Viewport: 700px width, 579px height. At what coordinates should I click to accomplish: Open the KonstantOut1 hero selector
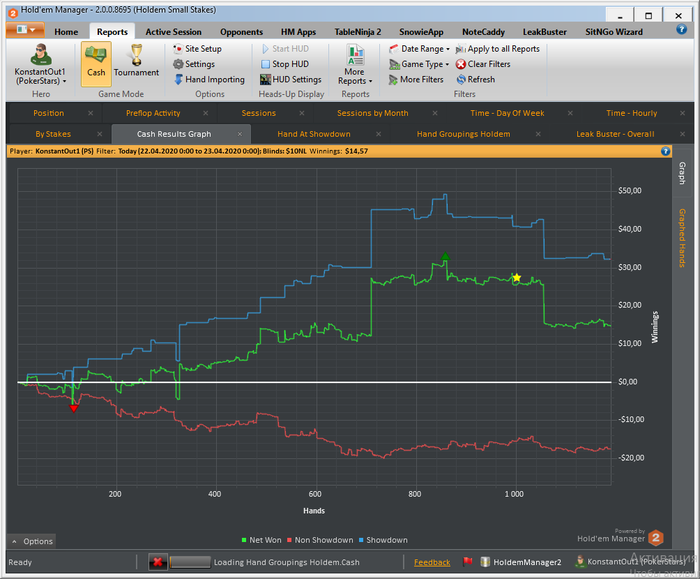point(40,65)
